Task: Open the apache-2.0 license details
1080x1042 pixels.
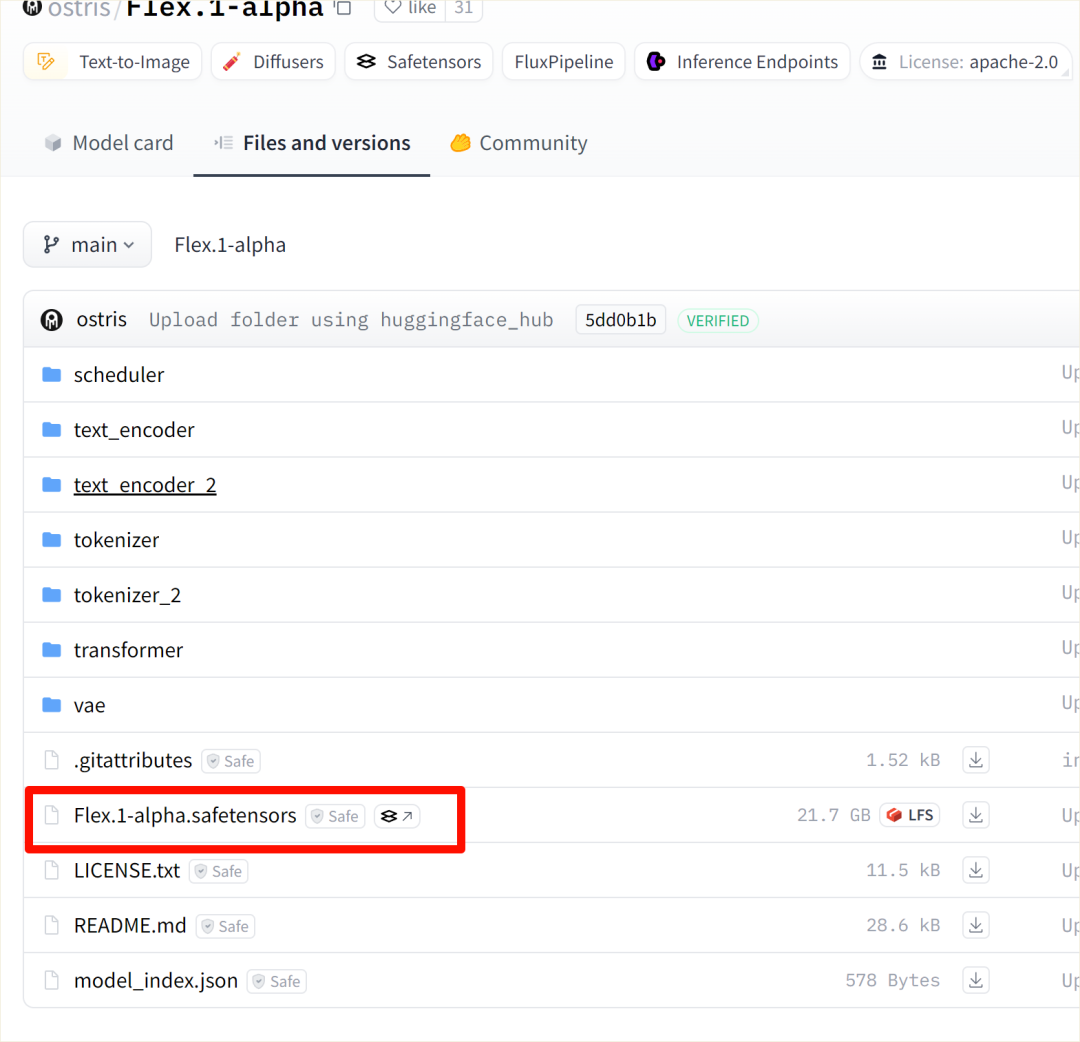Action: pyautogui.click(x=965, y=61)
